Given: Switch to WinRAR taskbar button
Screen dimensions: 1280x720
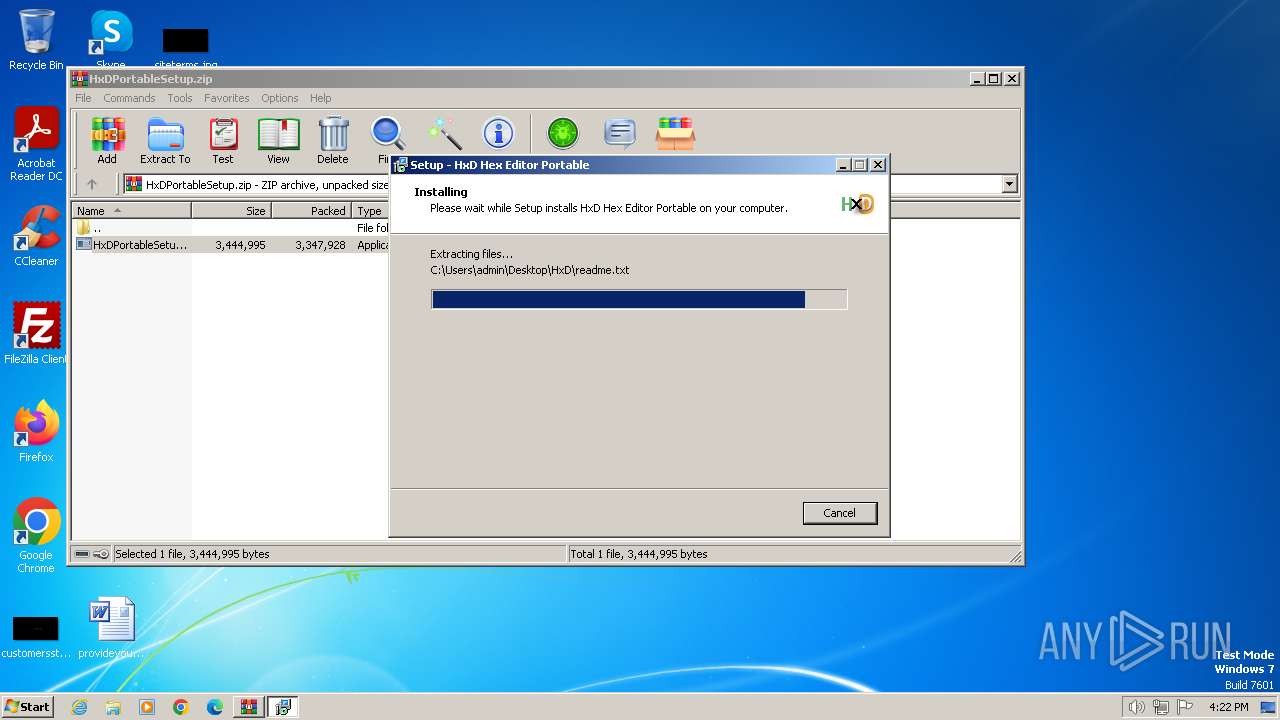Looking at the screenshot, I should click(249, 707).
